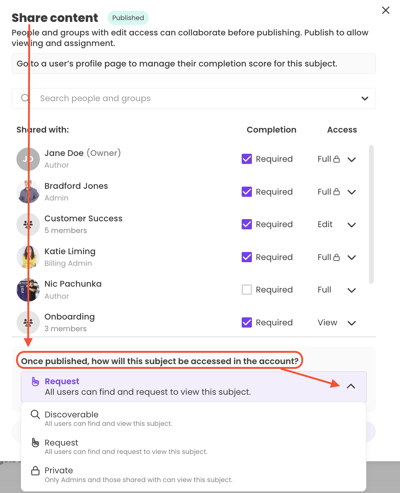Click the hand icon beside the selected Request
The height and width of the screenshot is (493, 400).
coord(35,381)
